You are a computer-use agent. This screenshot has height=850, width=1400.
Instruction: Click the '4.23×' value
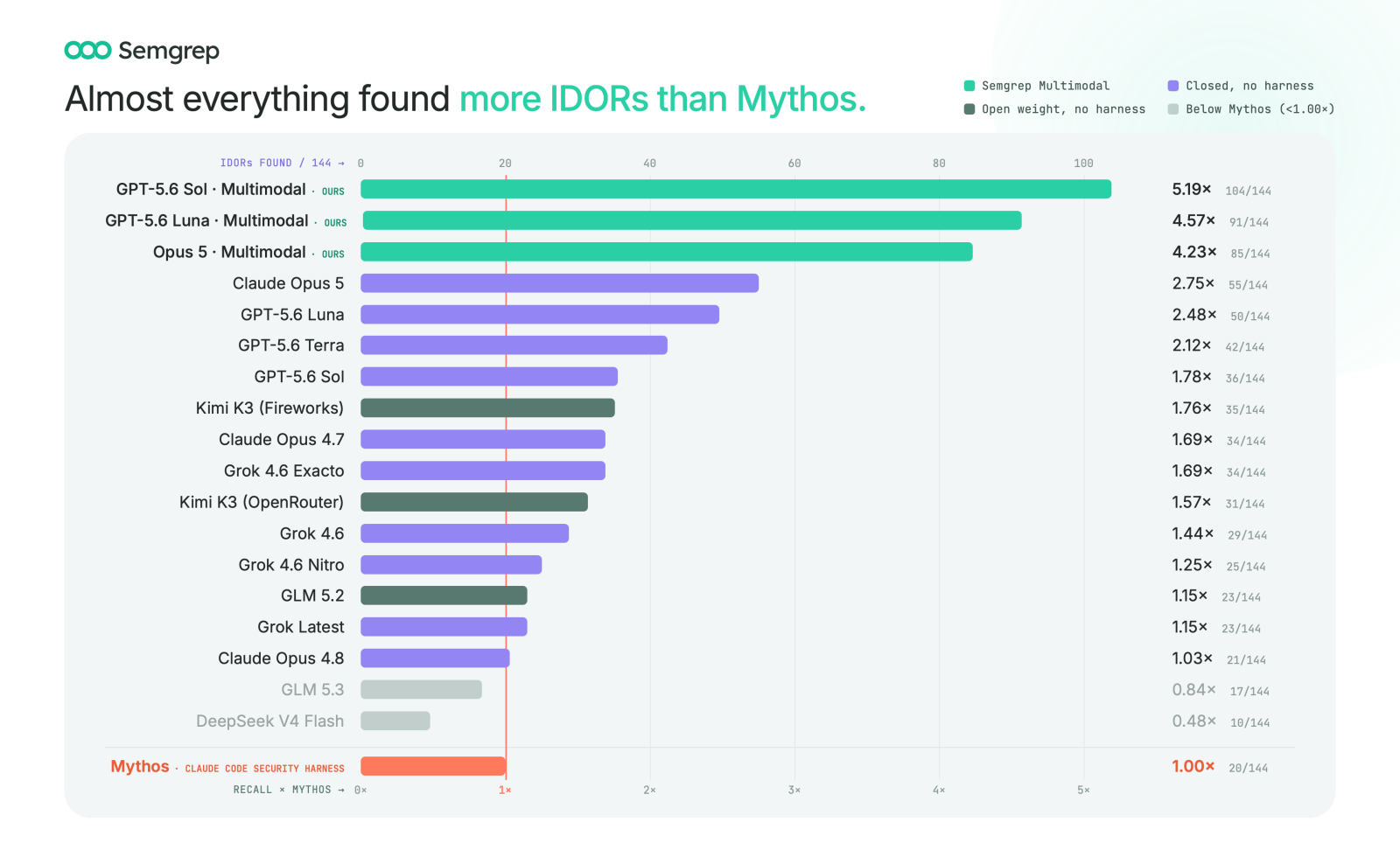1194,252
